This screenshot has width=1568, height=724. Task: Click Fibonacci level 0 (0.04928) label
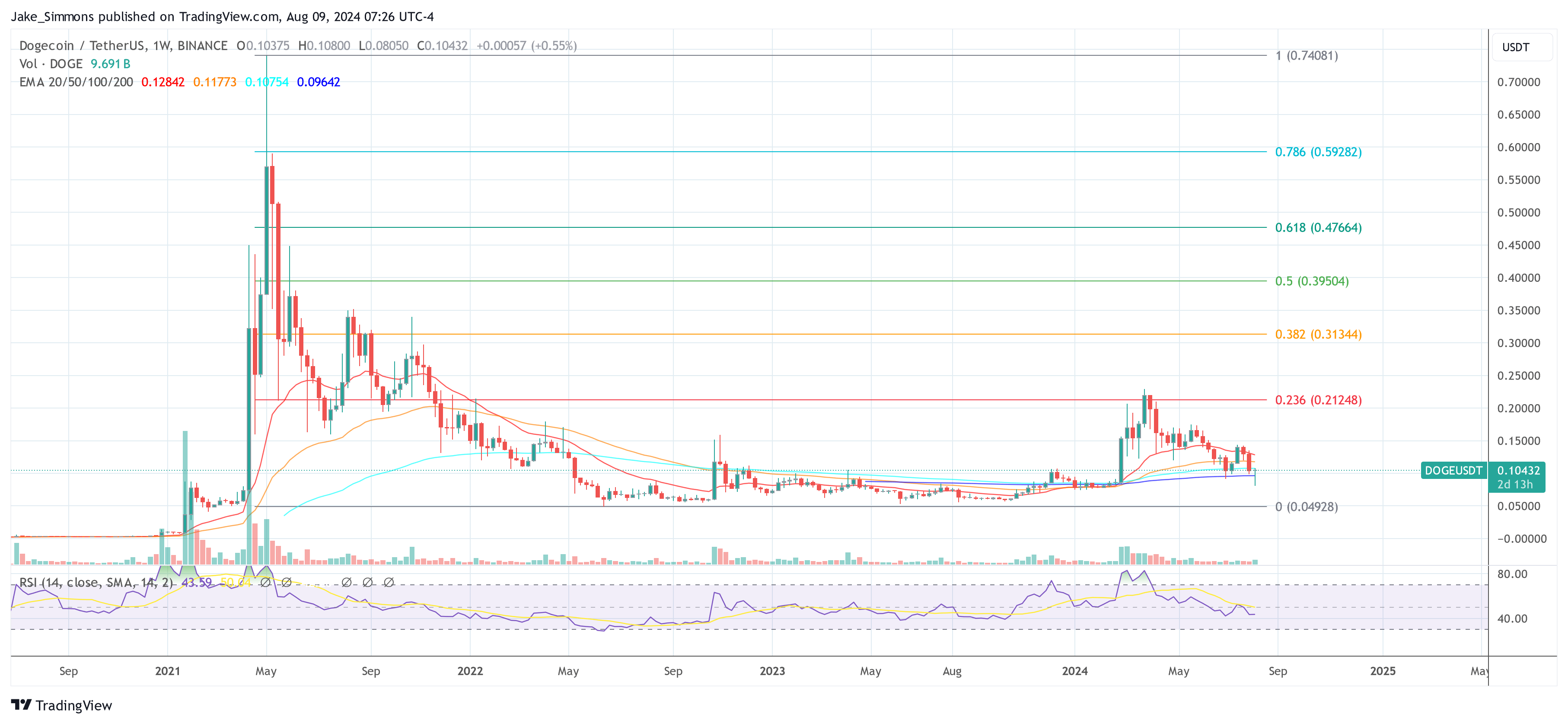click(x=1307, y=507)
